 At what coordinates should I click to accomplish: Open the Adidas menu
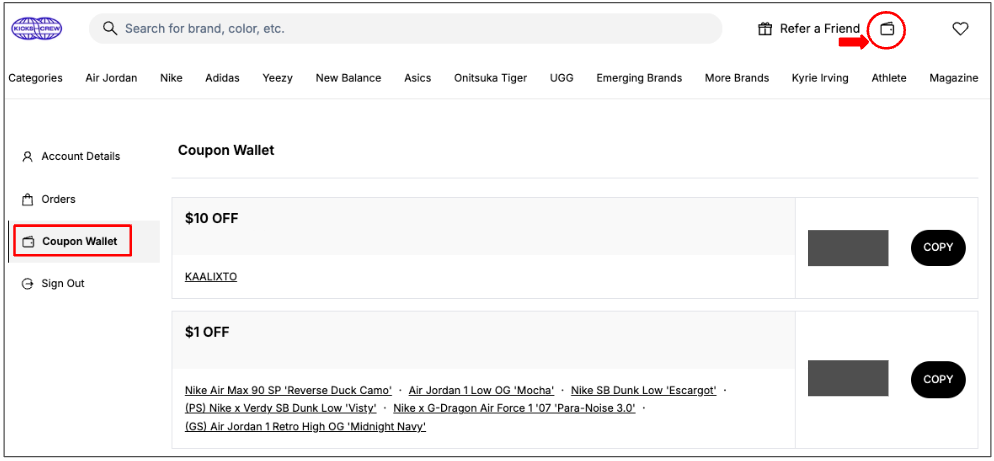(x=223, y=78)
